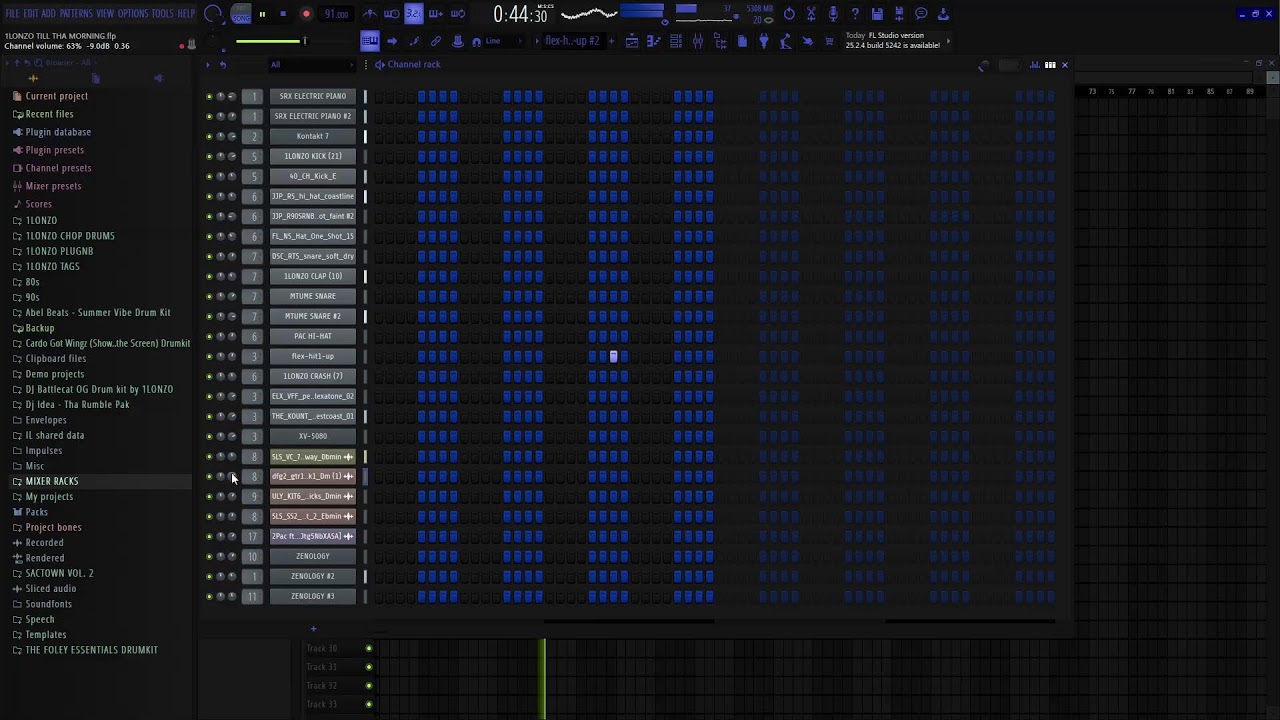Open the PATTERNS menu
The image size is (1280, 720).
76,14
